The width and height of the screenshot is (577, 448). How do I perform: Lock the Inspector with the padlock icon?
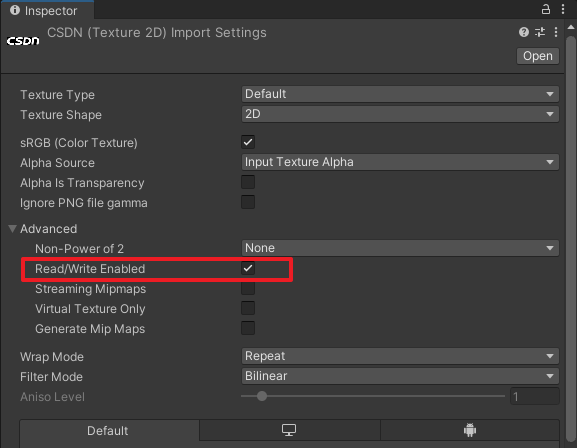(546, 9)
